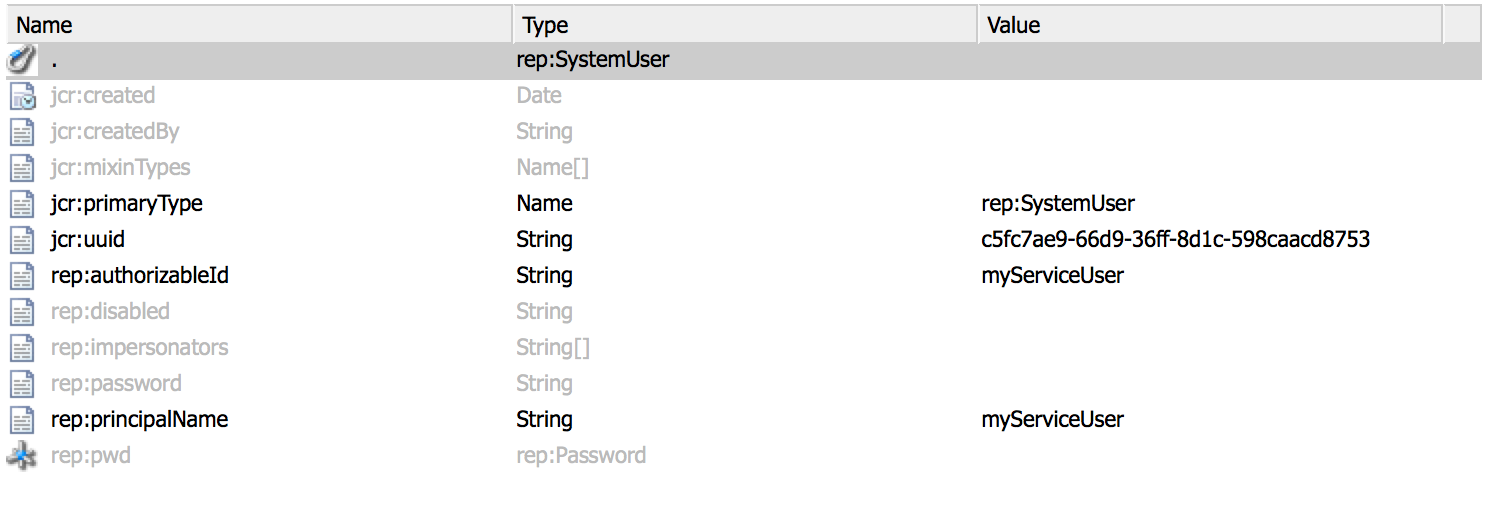Click the jcr:primaryType document icon
This screenshot has height=526, width=1488.
point(21,204)
